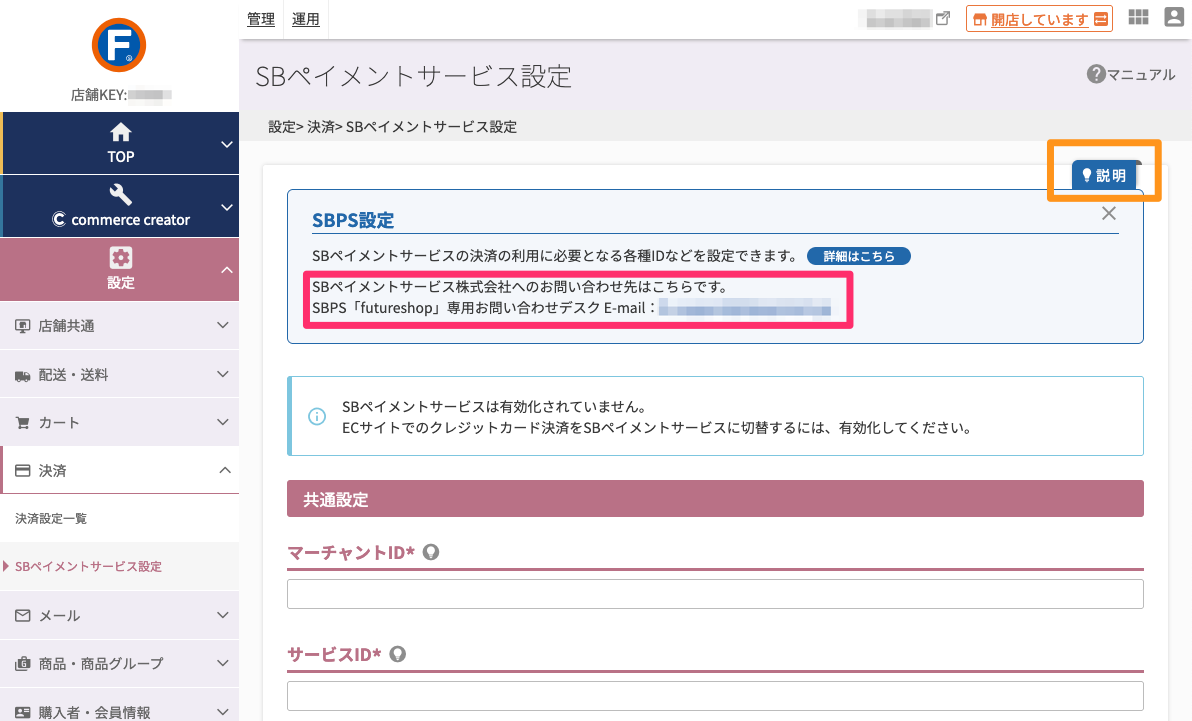1192x721 pixels.
Task: Open commerce creator wrench icon
Action: point(120,195)
